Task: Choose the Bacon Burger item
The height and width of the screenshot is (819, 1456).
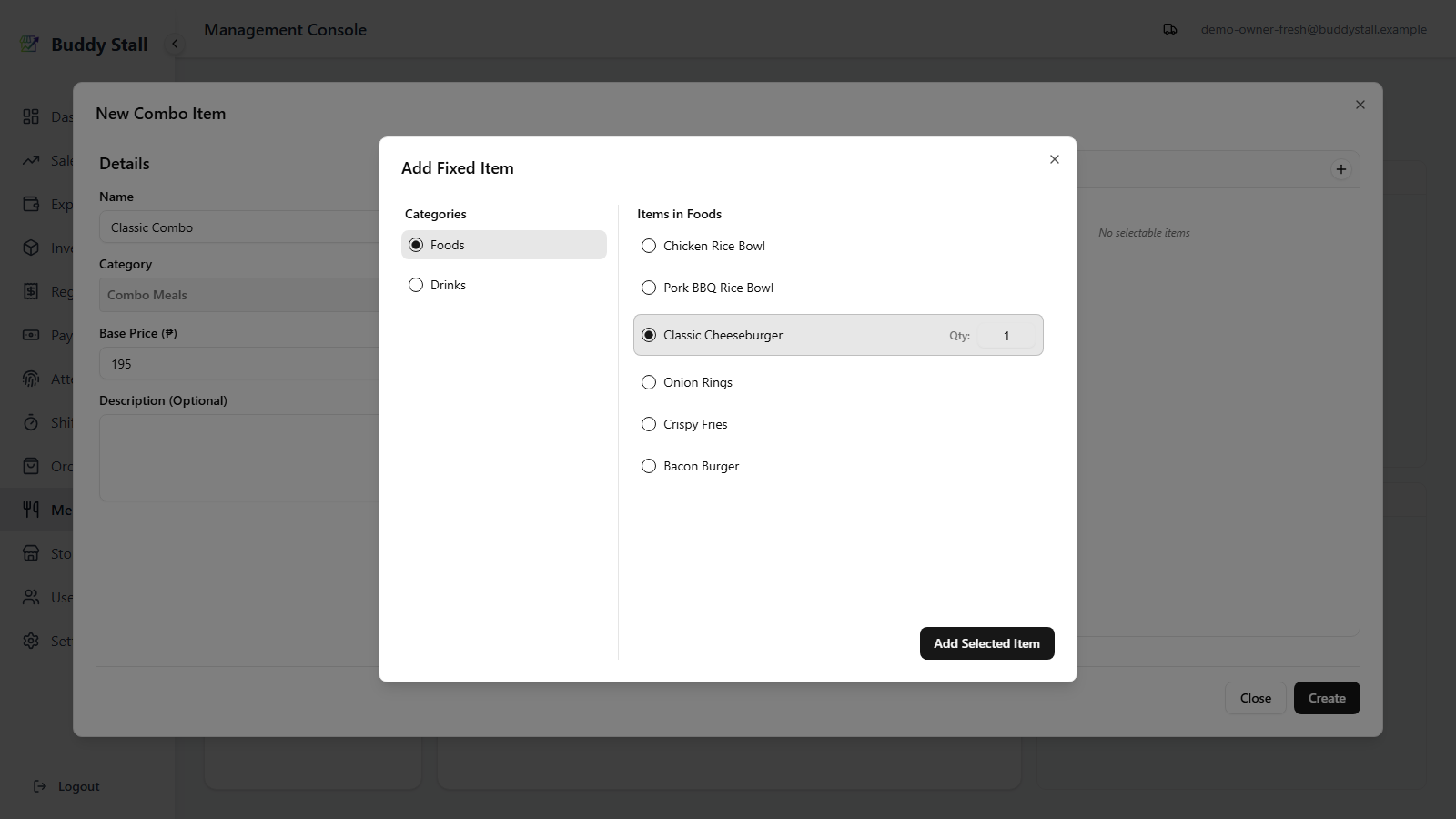Action: [649, 466]
